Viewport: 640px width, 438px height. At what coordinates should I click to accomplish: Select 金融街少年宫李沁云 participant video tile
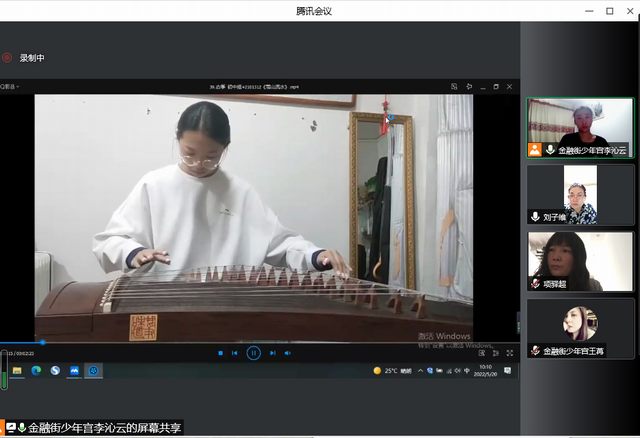(580, 128)
